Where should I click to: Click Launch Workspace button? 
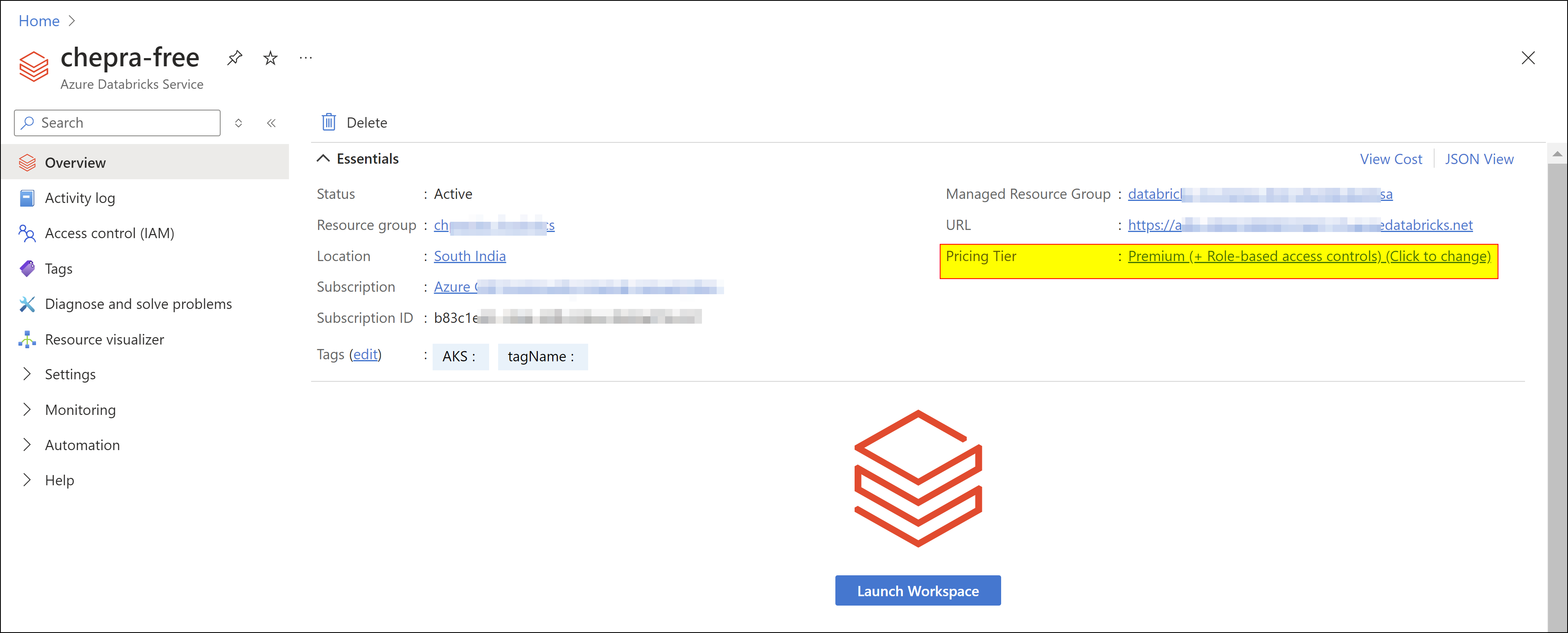point(917,590)
